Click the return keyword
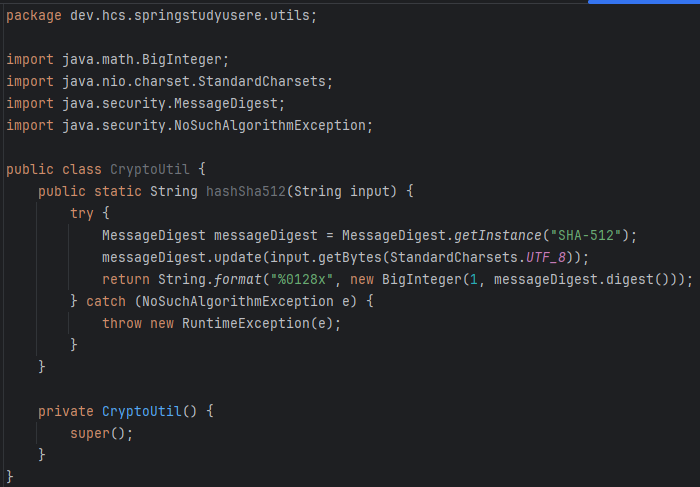 pyautogui.click(x=126, y=279)
